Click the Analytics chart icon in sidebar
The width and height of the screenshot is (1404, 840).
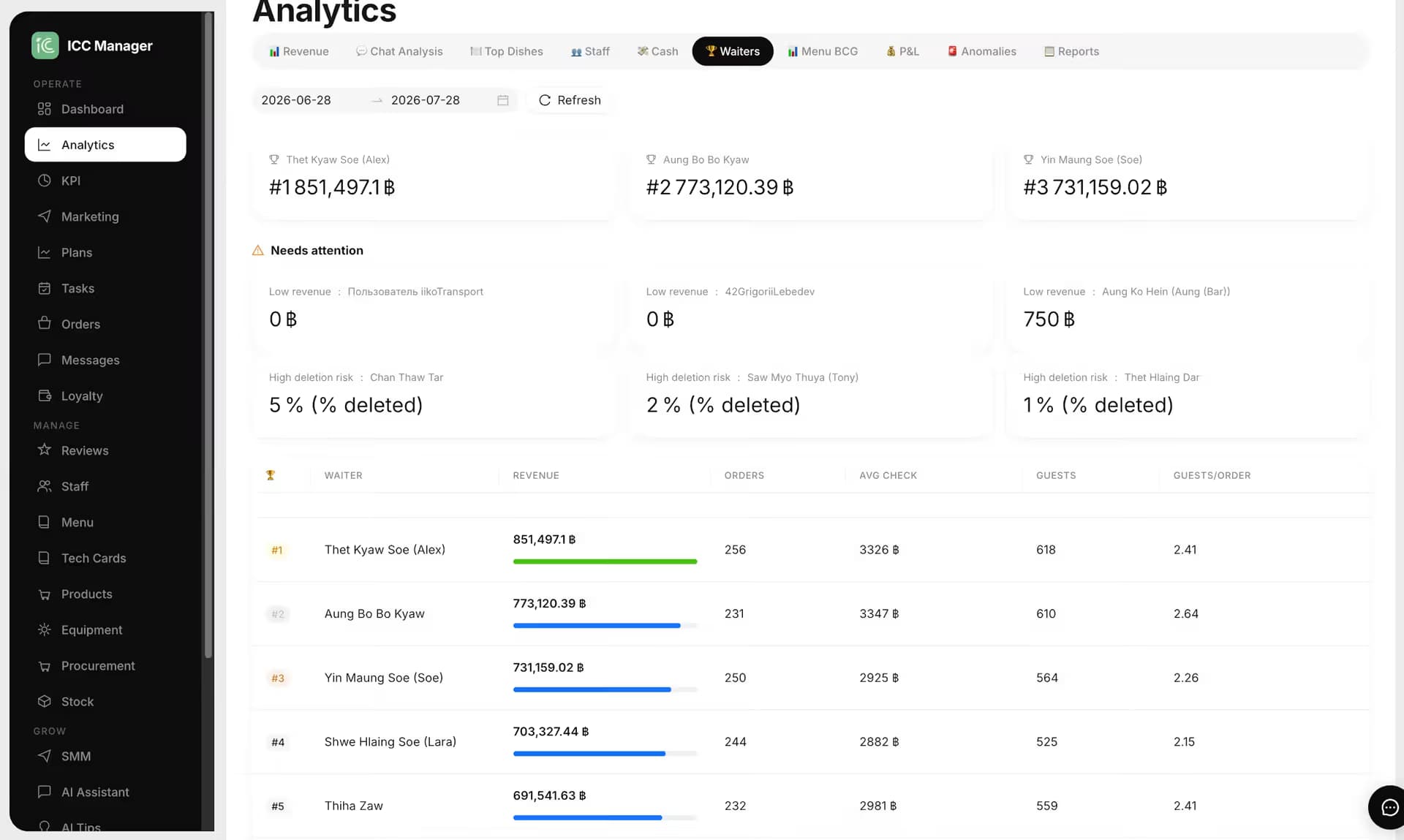[x=45, y=145]
